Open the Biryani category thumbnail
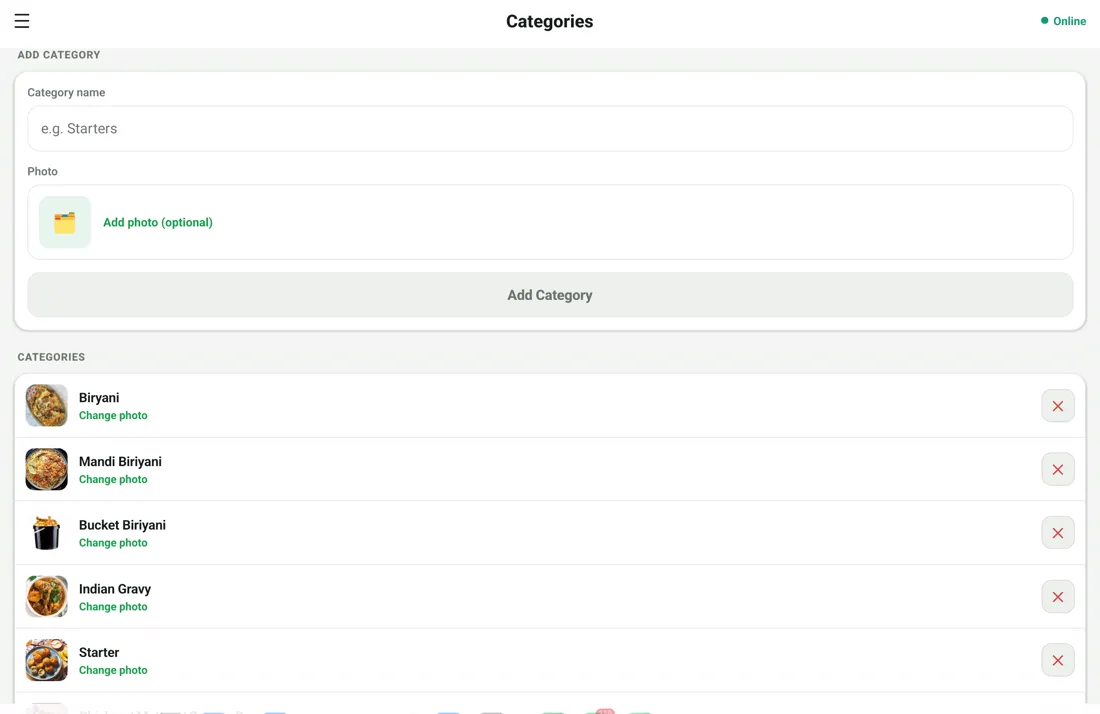1100x714 pixels. pos(46,405)
